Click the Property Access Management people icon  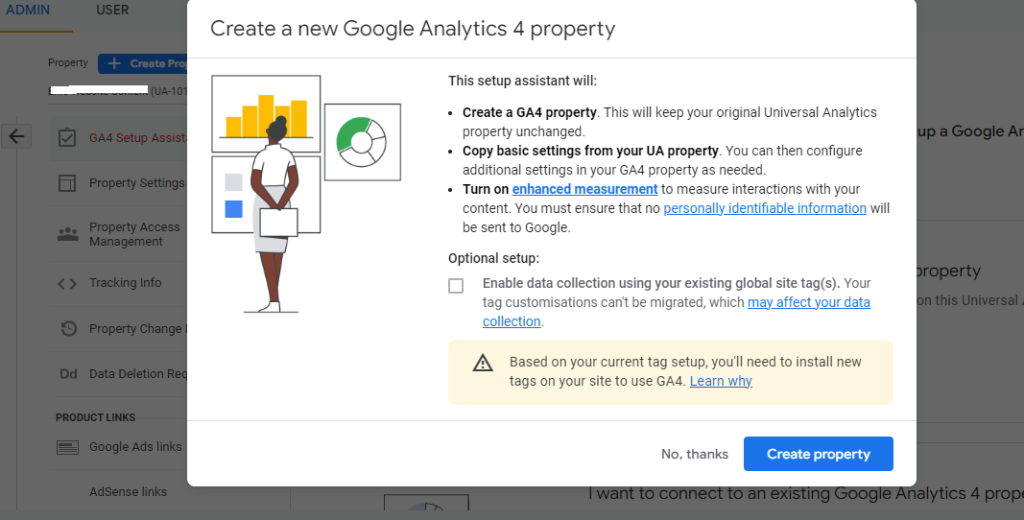point(67,234)
